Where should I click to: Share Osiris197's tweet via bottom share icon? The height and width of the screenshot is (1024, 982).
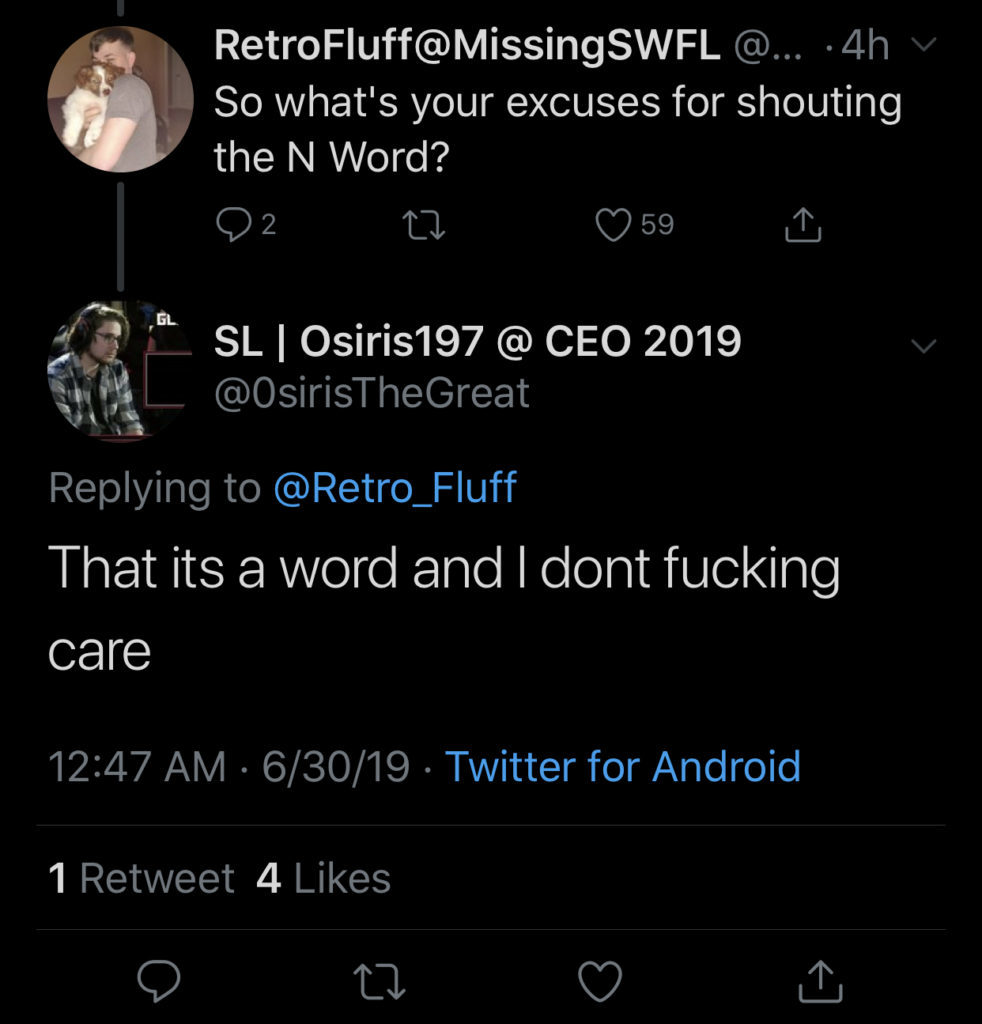(x=821, y=980)
